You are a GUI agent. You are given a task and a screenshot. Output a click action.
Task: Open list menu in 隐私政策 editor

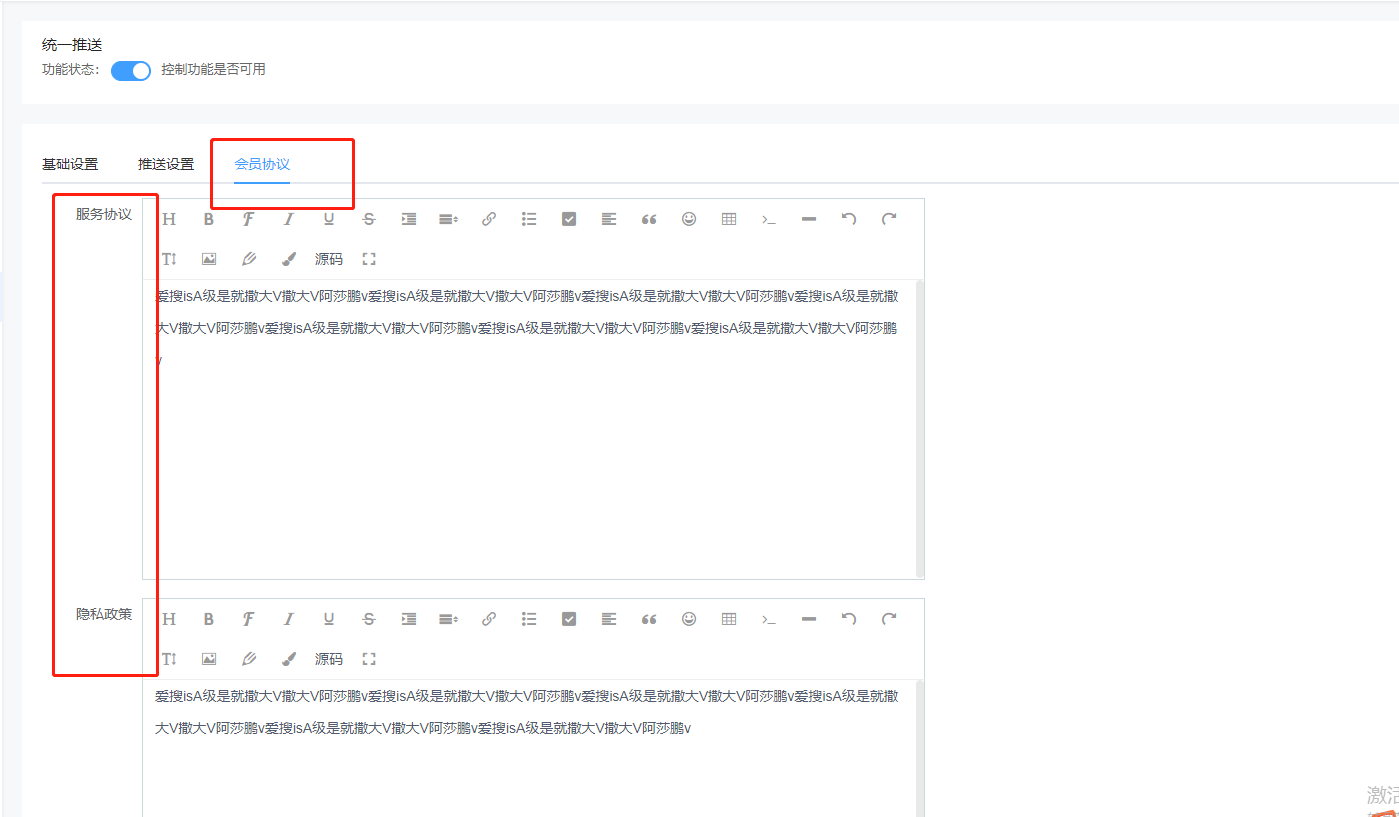click(x=529, y=619)
